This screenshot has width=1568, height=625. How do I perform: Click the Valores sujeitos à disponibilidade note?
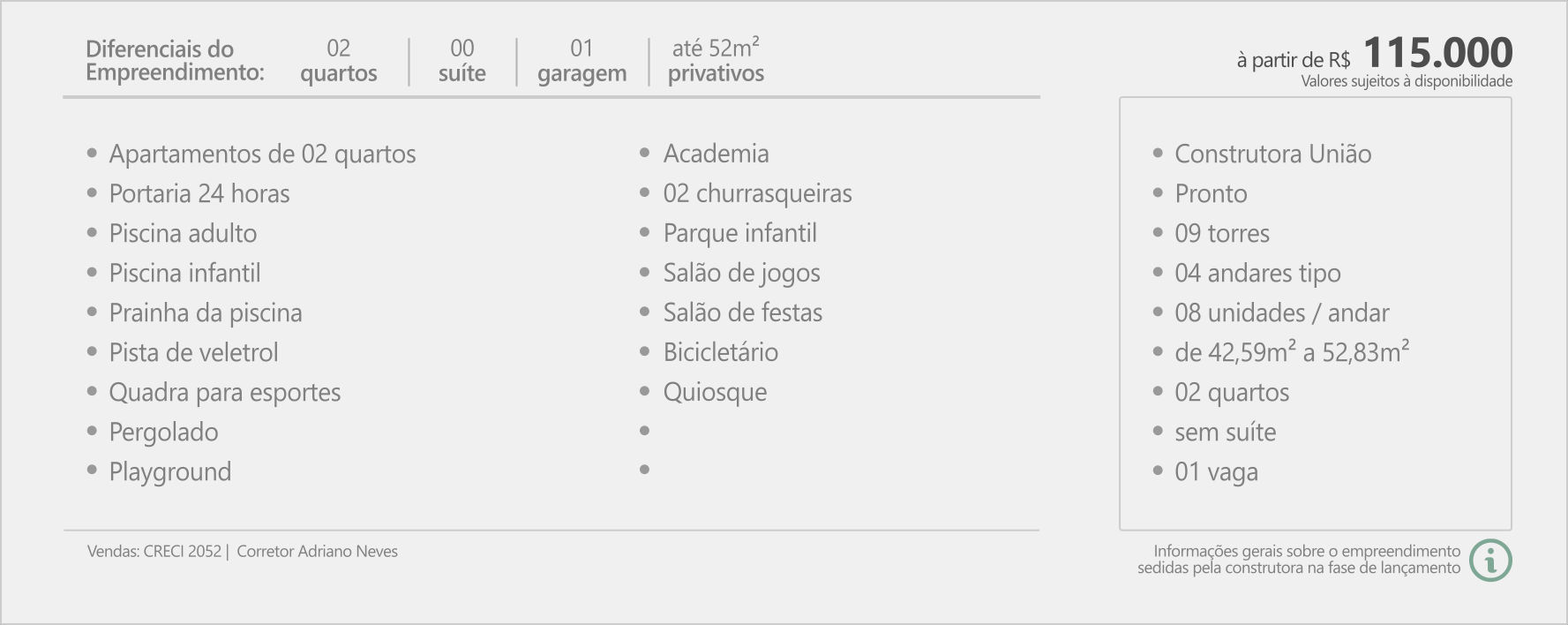(x=1407, y=81)
